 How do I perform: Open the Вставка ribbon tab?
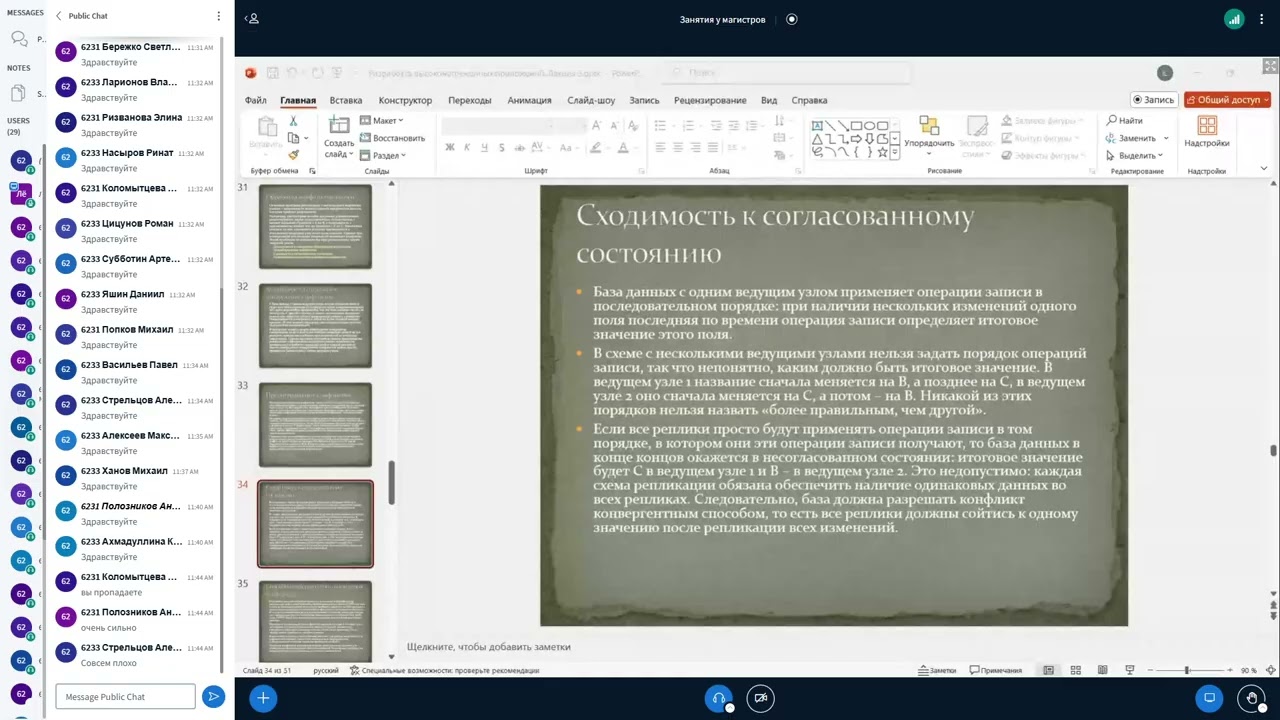(x=346, y=100)
